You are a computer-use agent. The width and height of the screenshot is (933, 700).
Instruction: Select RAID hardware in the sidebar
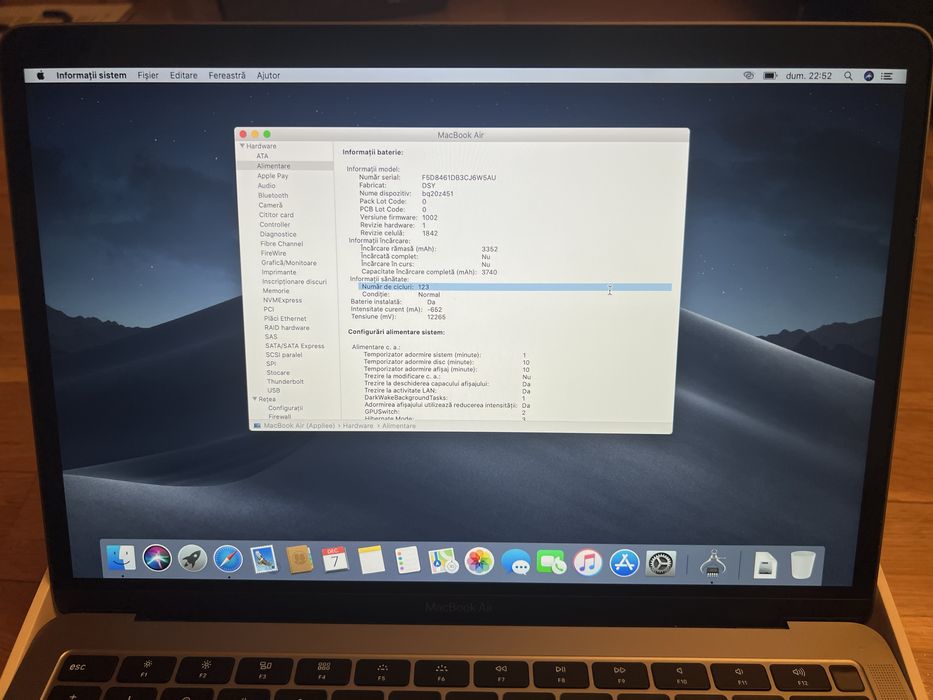287,327
